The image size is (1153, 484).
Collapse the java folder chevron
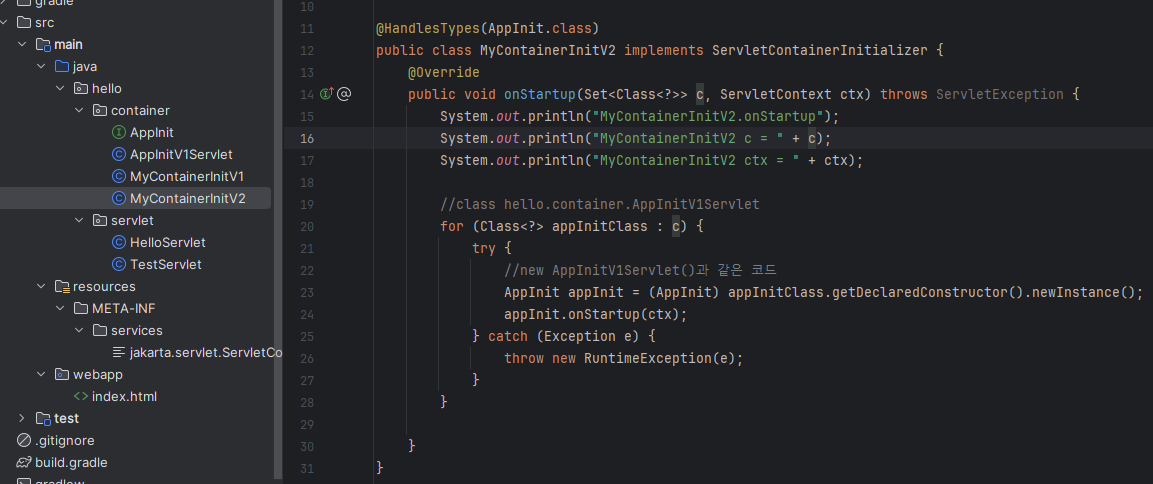[x=41, y=67]
